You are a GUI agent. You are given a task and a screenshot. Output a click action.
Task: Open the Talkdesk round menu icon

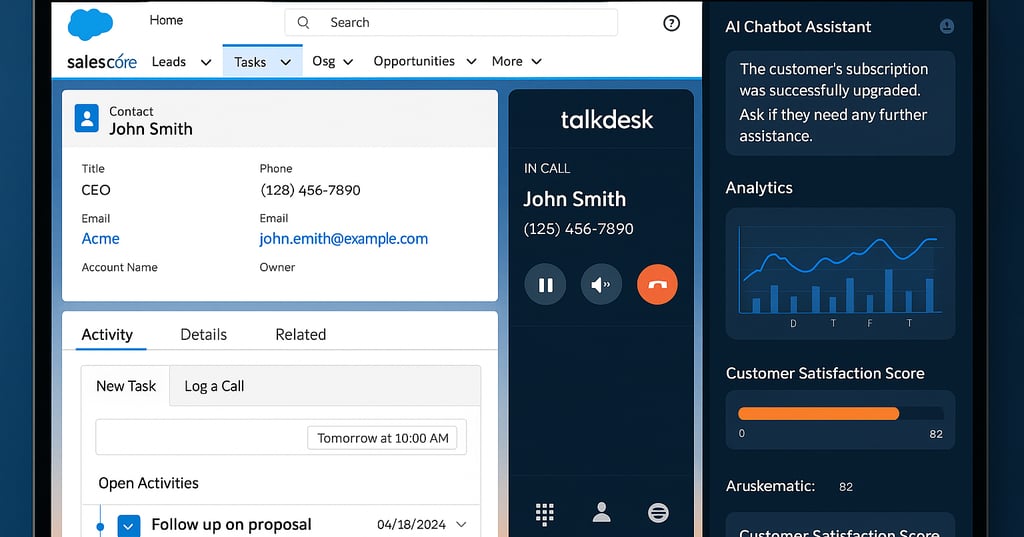[x=658, y=513]
